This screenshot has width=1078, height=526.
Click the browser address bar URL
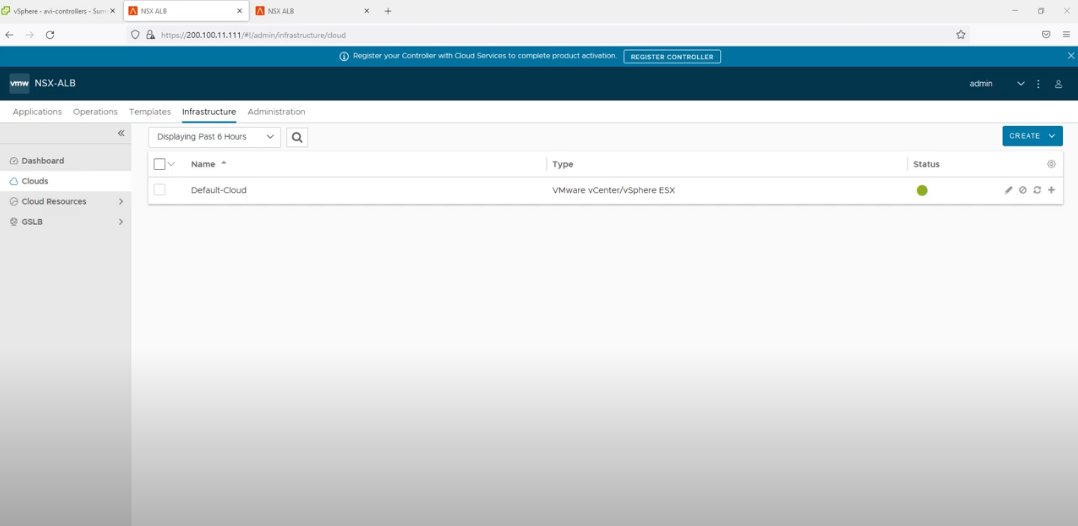click(253, 34)
